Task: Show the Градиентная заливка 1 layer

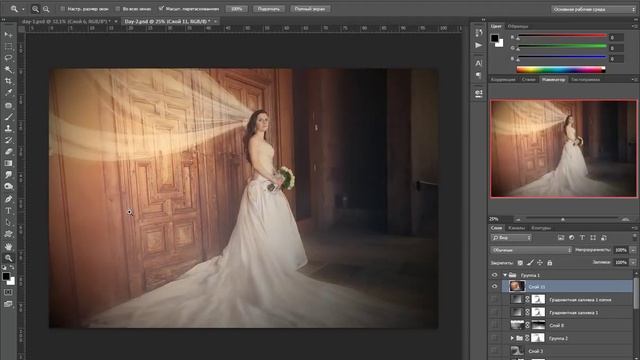Action: tap(495, 313)
